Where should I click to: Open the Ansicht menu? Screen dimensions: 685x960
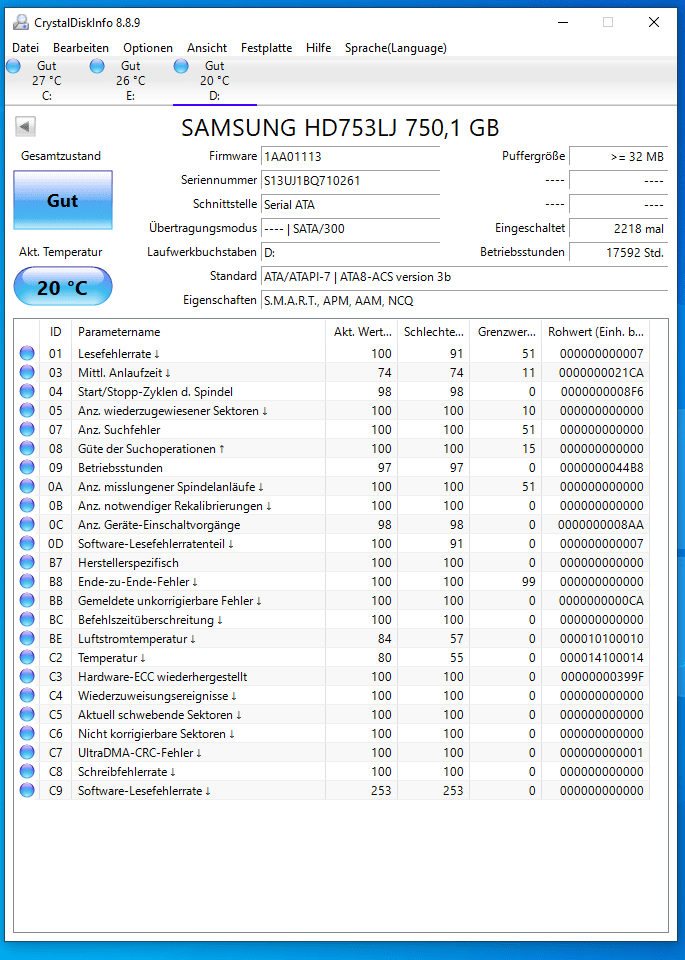[x=207, y=48]
